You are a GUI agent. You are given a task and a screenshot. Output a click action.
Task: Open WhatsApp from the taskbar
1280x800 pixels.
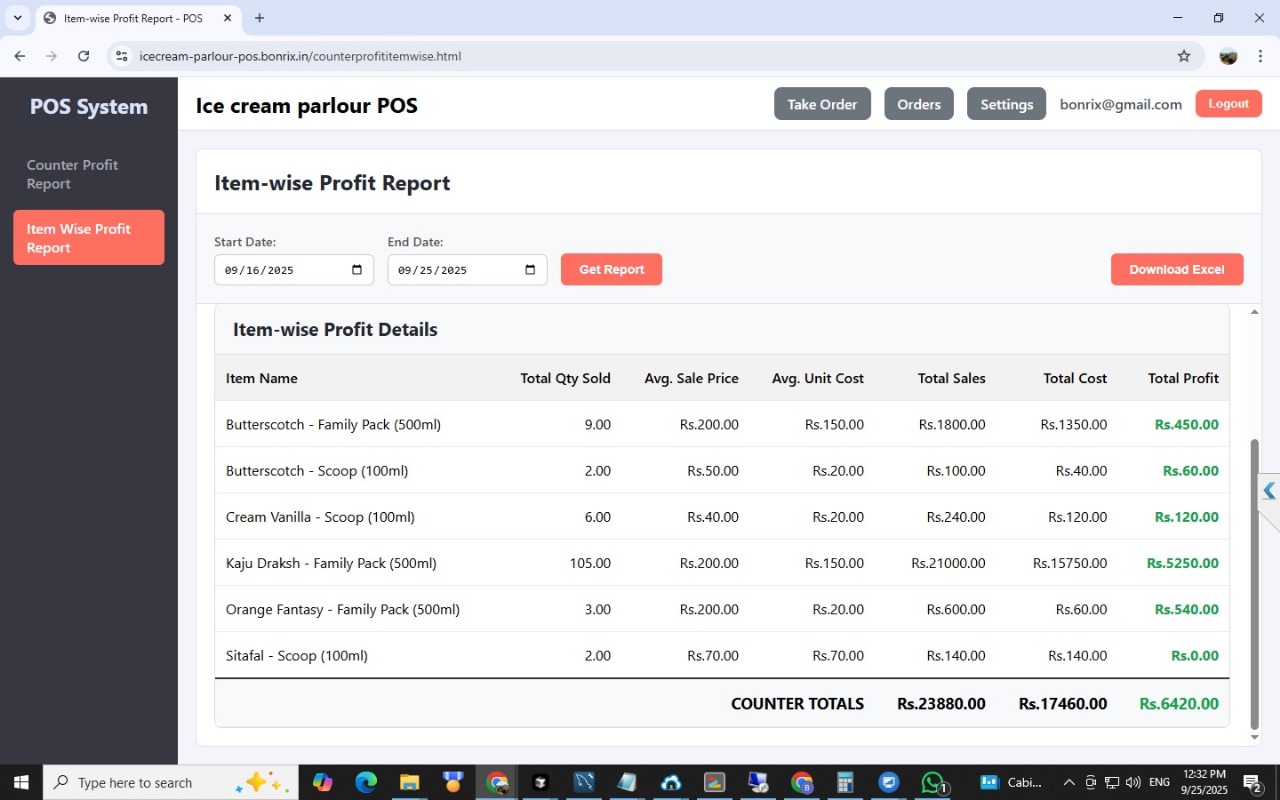[x=932, y=782]
